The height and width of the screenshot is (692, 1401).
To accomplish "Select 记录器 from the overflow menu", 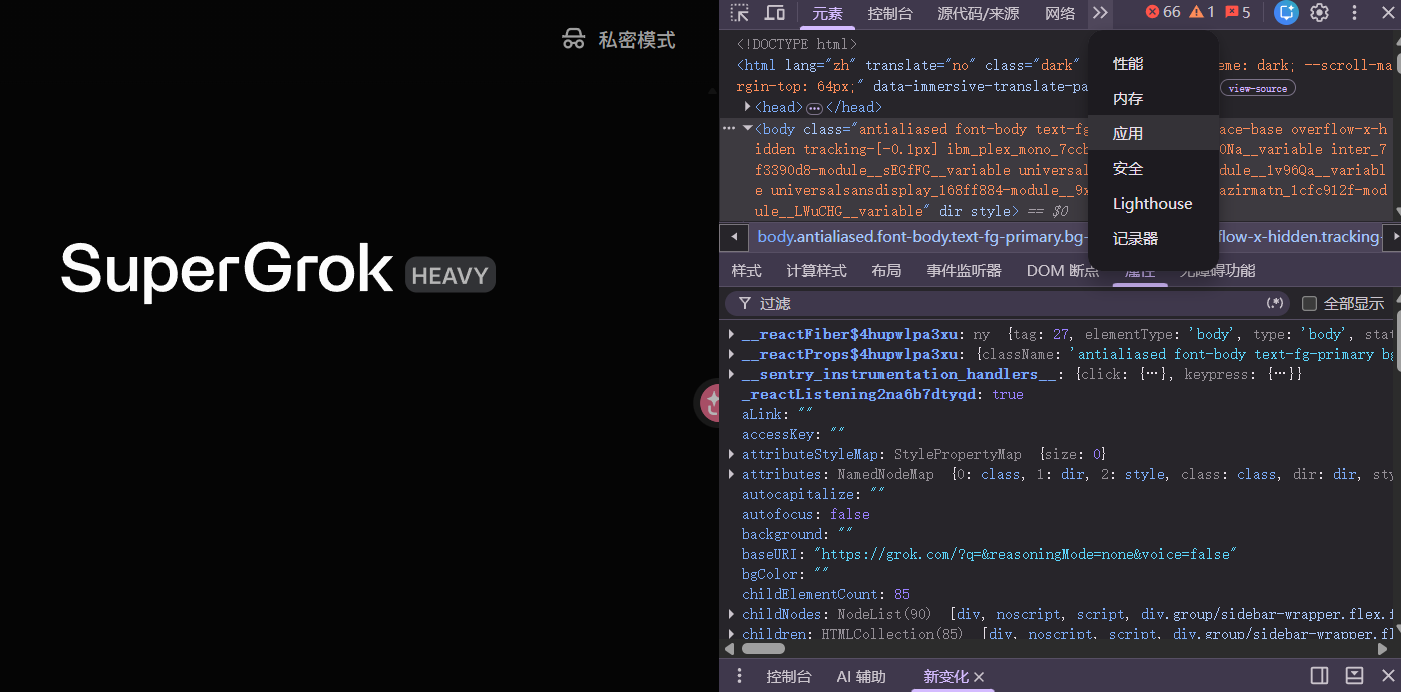I will pyautogui.click(x=1153, y=238).
